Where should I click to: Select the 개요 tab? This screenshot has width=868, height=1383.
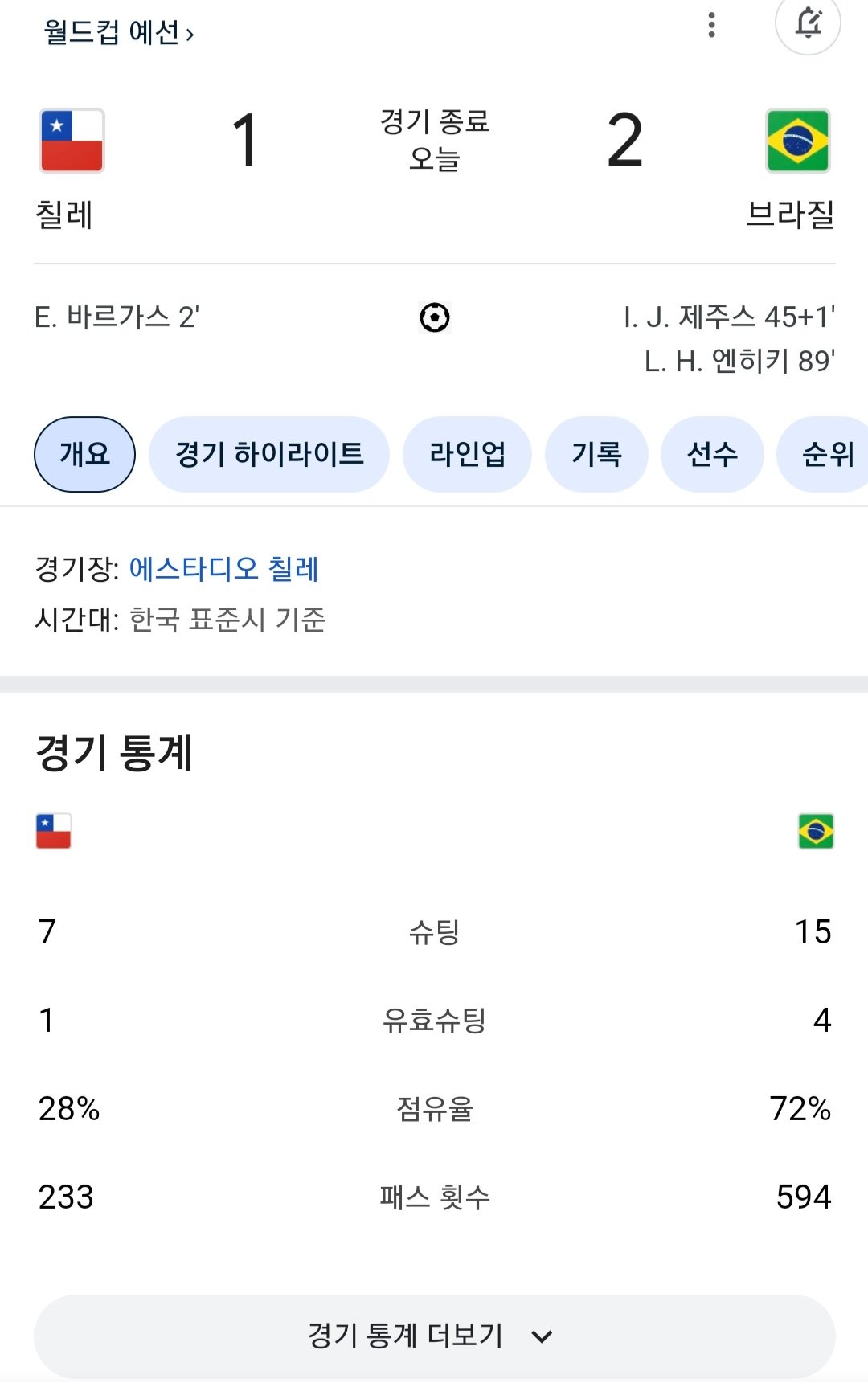84,454
